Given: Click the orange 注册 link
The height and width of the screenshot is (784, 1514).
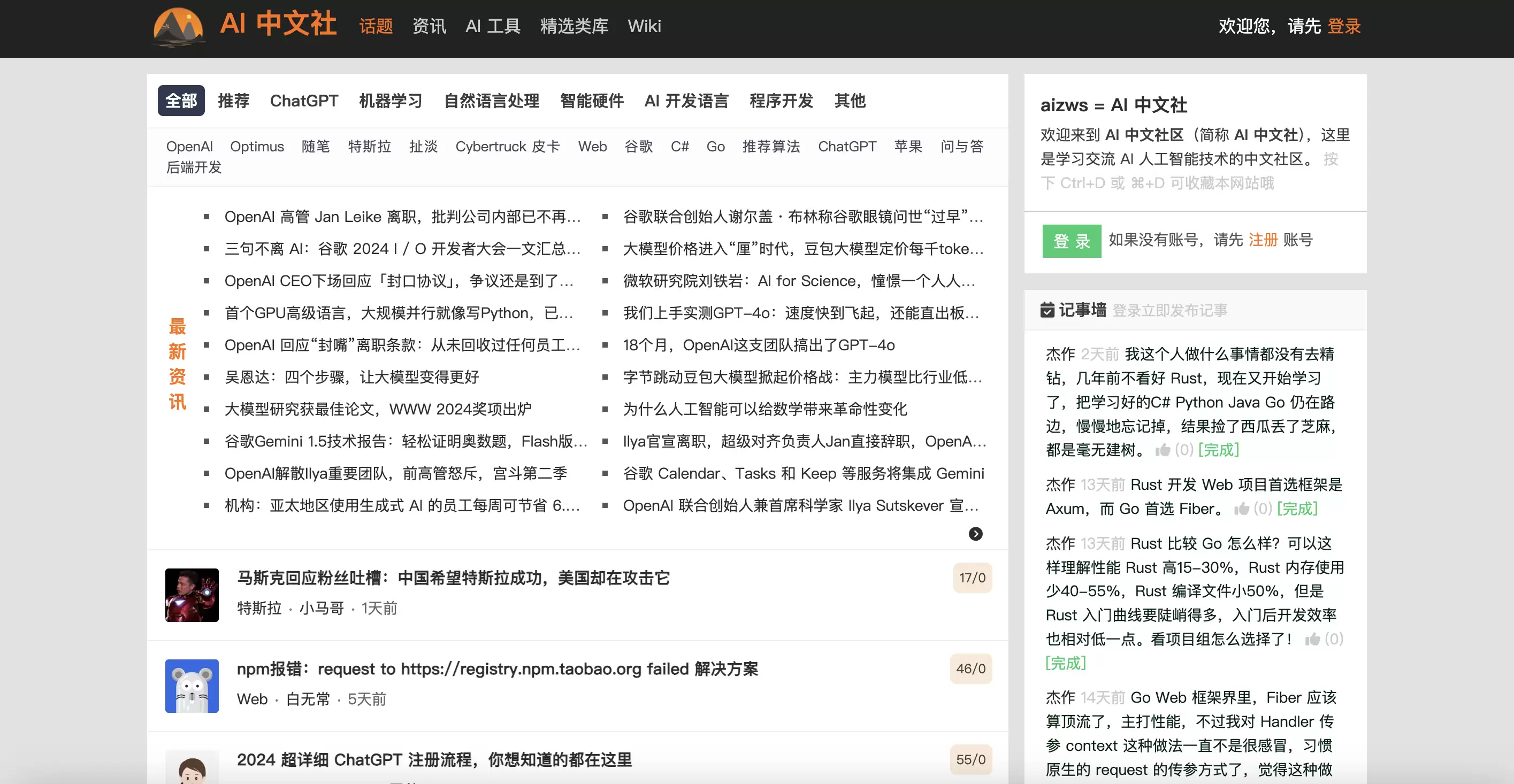Looking at the screenshot, I should point(1263,240).
